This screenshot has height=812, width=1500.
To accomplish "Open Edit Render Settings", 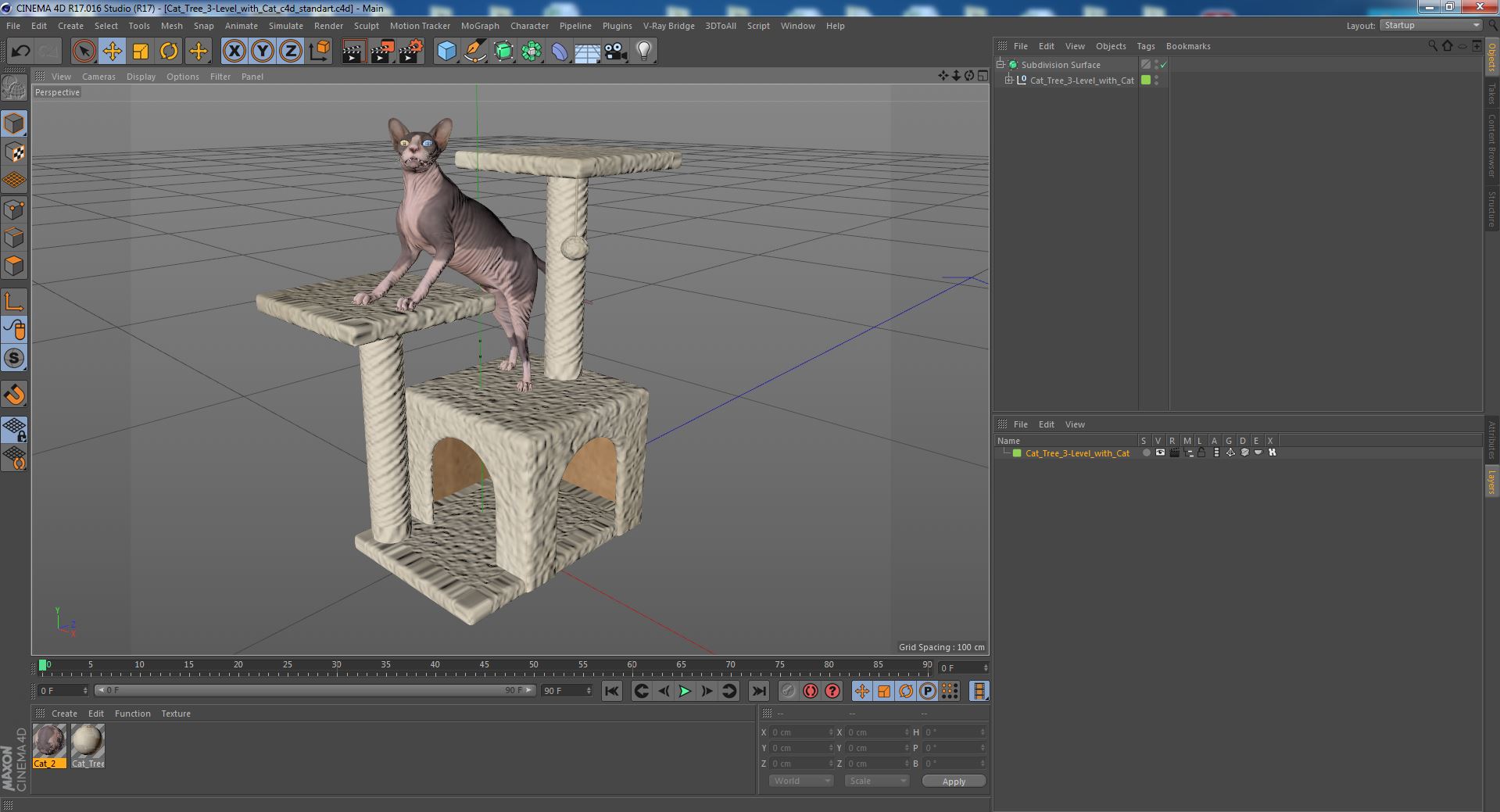I will 410,52.
